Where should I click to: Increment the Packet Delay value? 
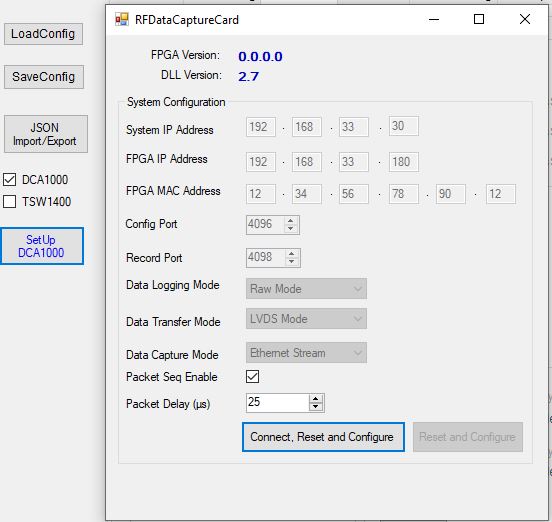(x=316, y=399)
